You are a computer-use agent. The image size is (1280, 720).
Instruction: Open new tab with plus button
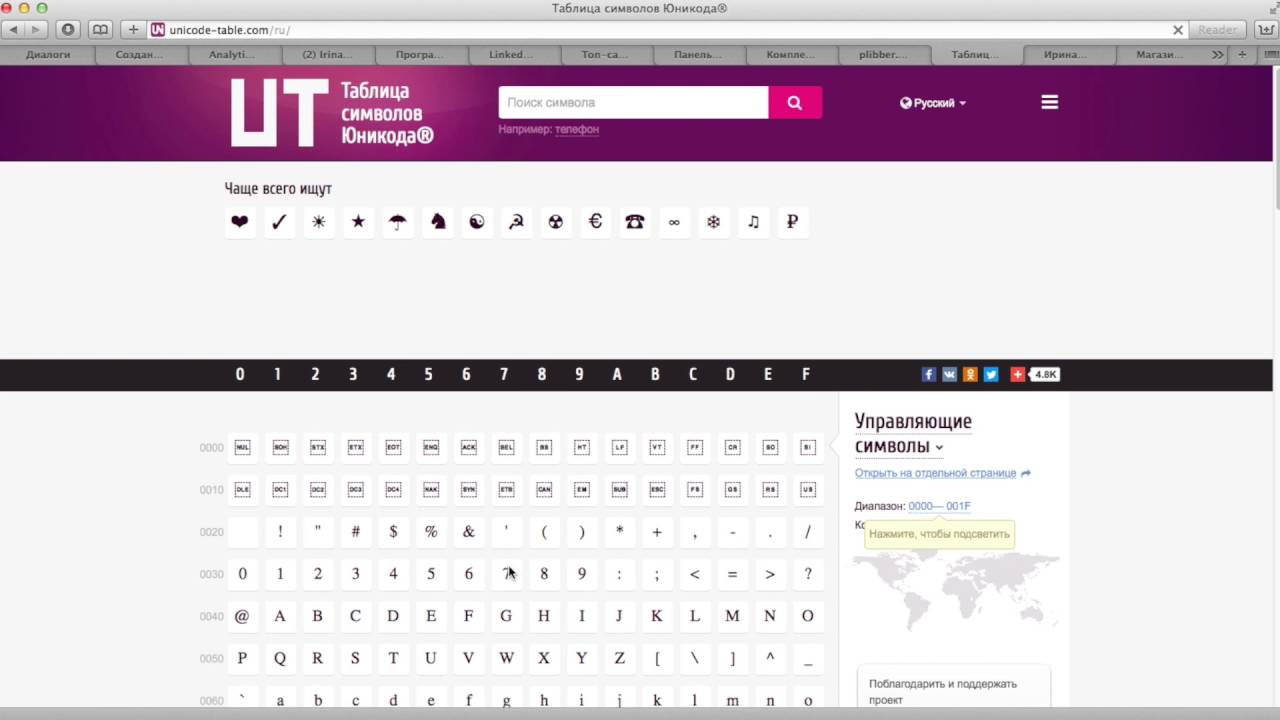(1242, 55)
